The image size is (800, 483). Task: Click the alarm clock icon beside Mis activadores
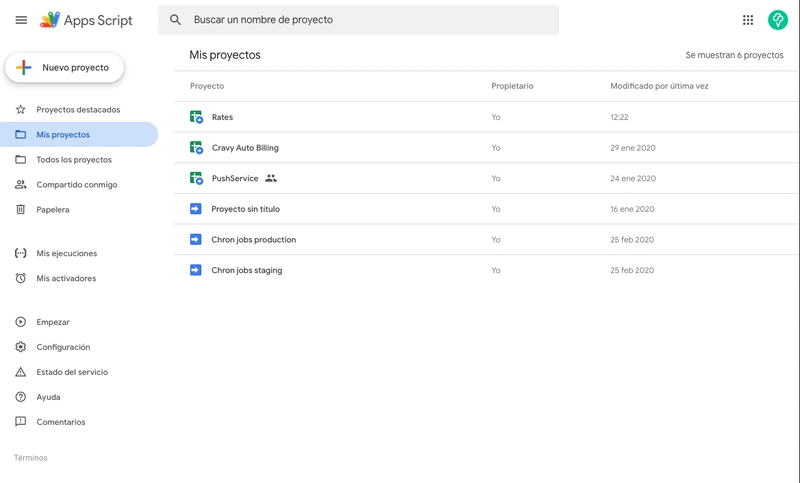coord(20,278)
